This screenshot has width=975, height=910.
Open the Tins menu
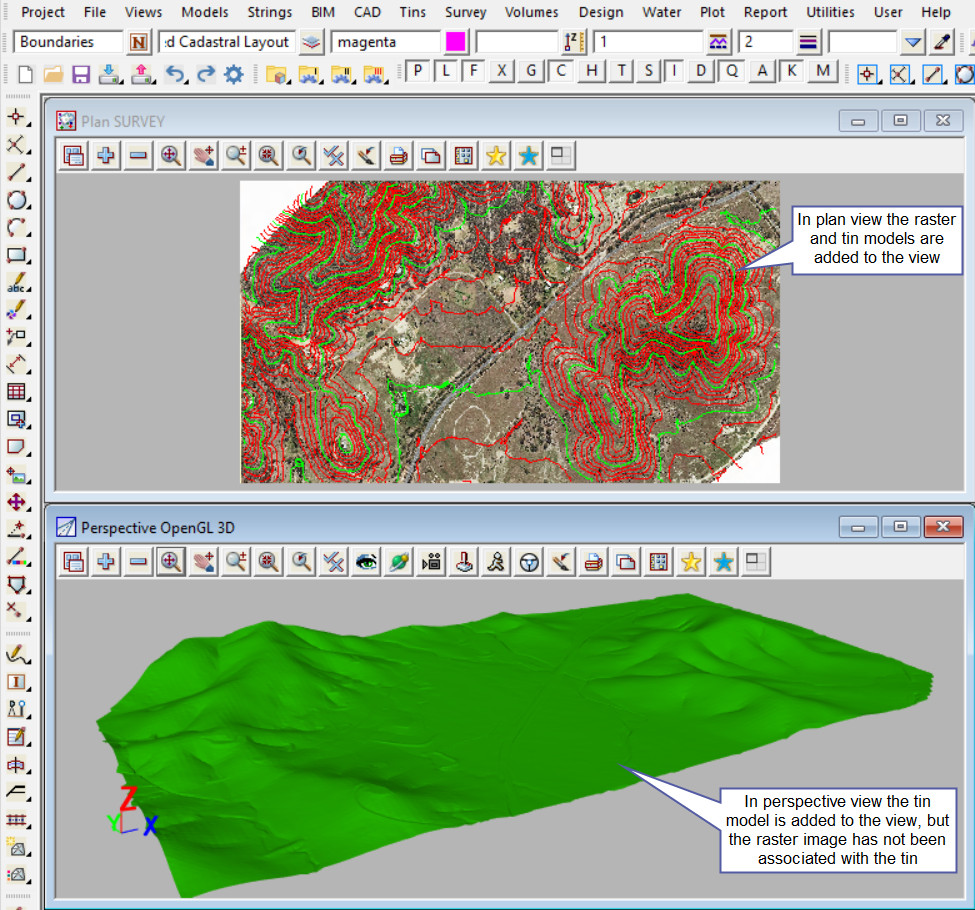point(412,12)
